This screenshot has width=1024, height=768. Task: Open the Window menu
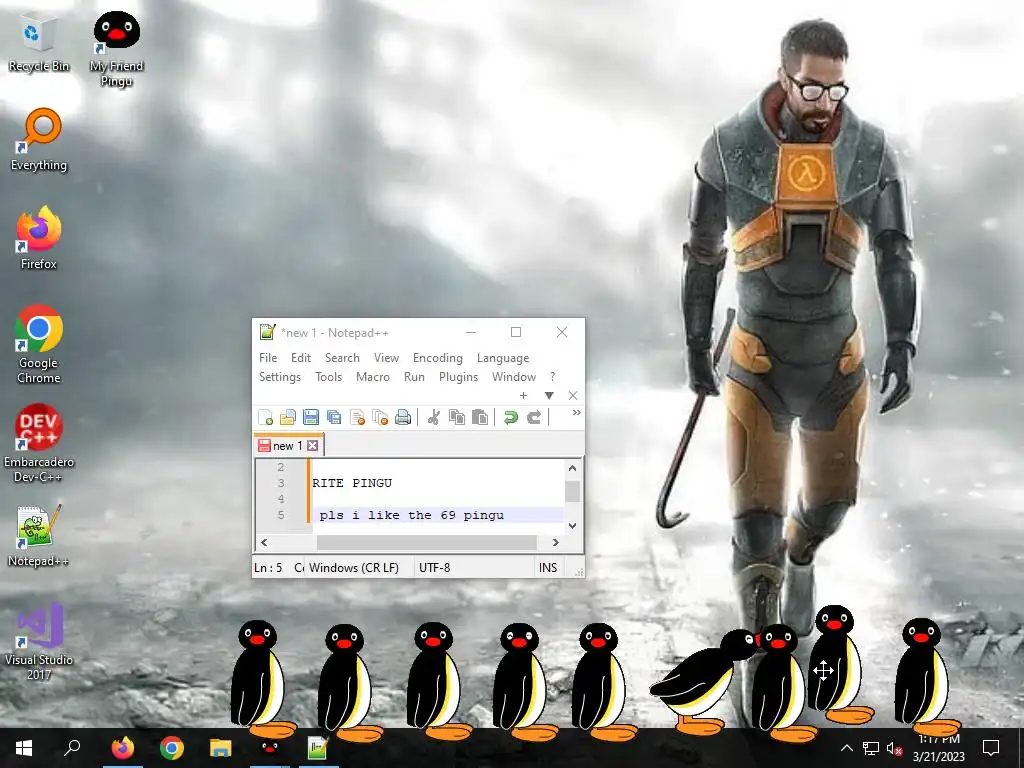click(514, 377)
